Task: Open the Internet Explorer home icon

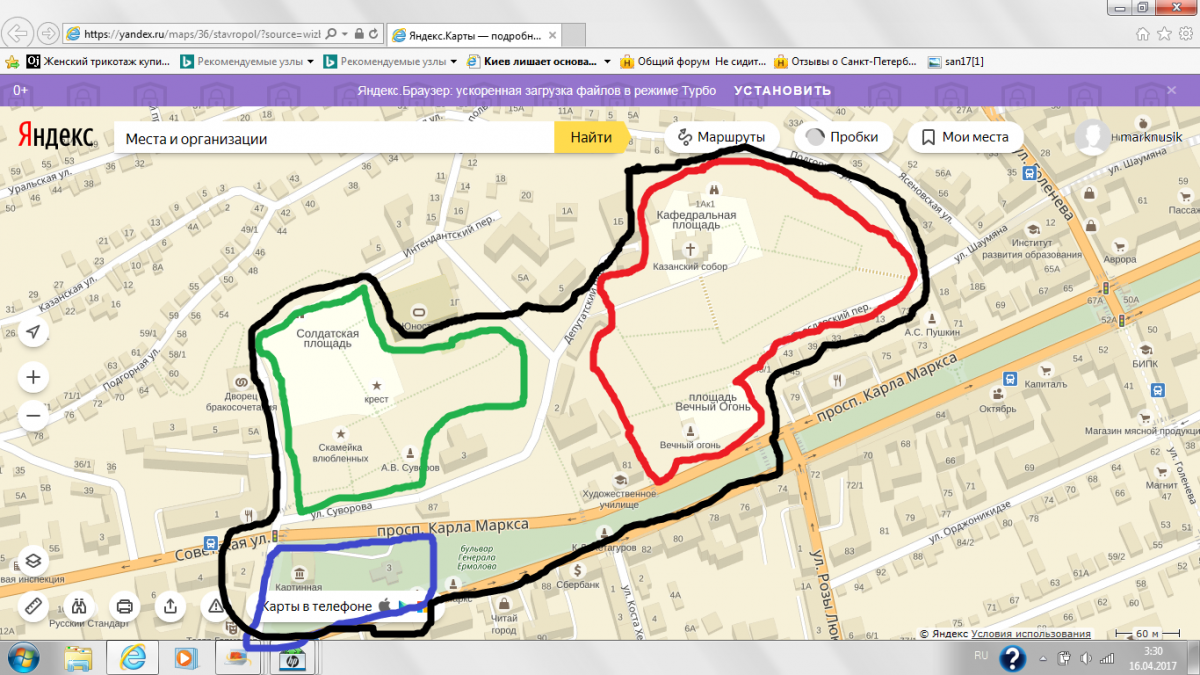Action: tap(1143, 33)
